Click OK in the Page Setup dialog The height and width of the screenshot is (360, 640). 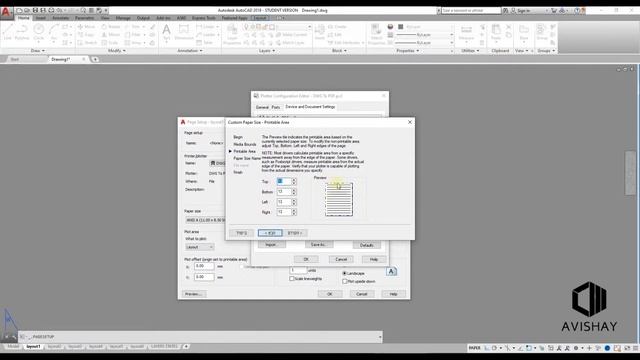[329, 294]
